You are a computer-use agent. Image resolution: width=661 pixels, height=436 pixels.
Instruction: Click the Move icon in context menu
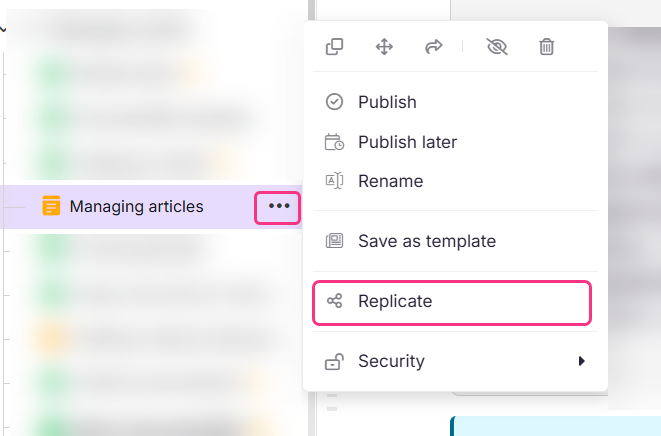(x=384, y=46)
